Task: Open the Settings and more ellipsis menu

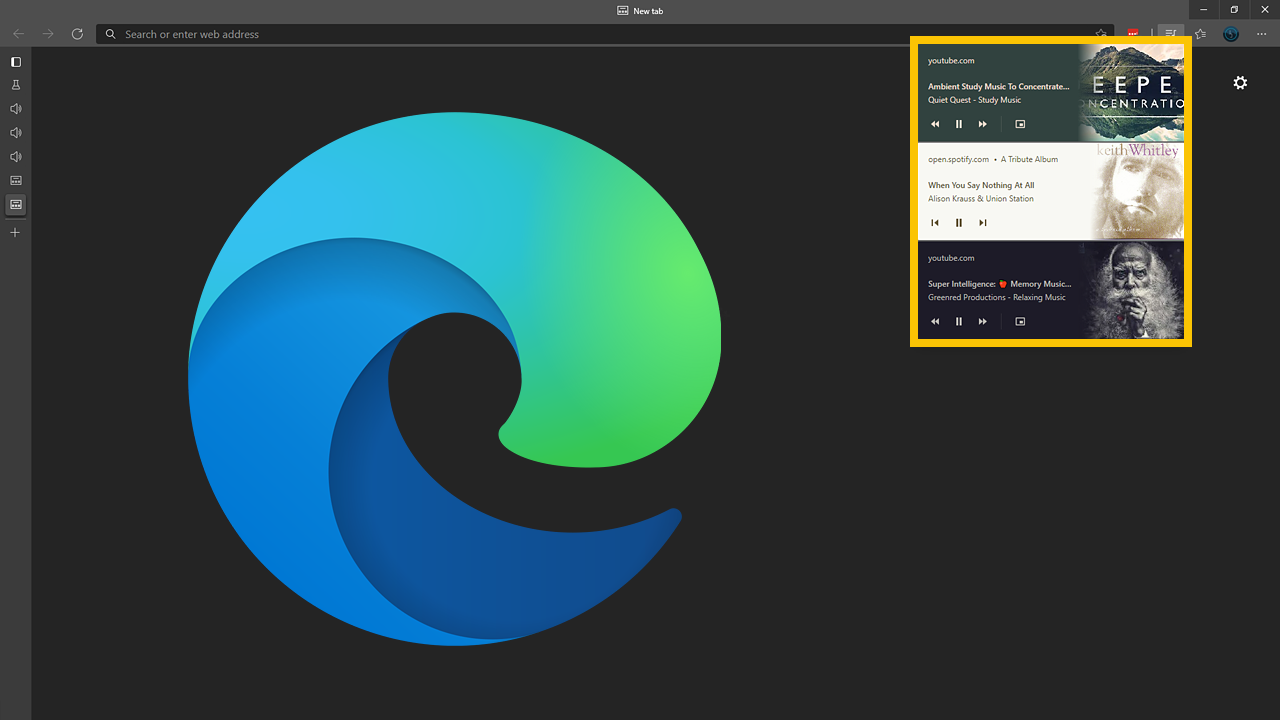Action: pyautogui.click(x=1262, y=34)
